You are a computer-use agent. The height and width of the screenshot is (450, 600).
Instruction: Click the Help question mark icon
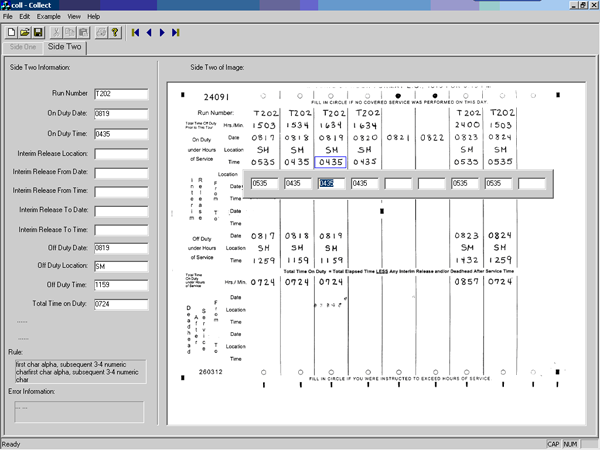pos(114,33)
